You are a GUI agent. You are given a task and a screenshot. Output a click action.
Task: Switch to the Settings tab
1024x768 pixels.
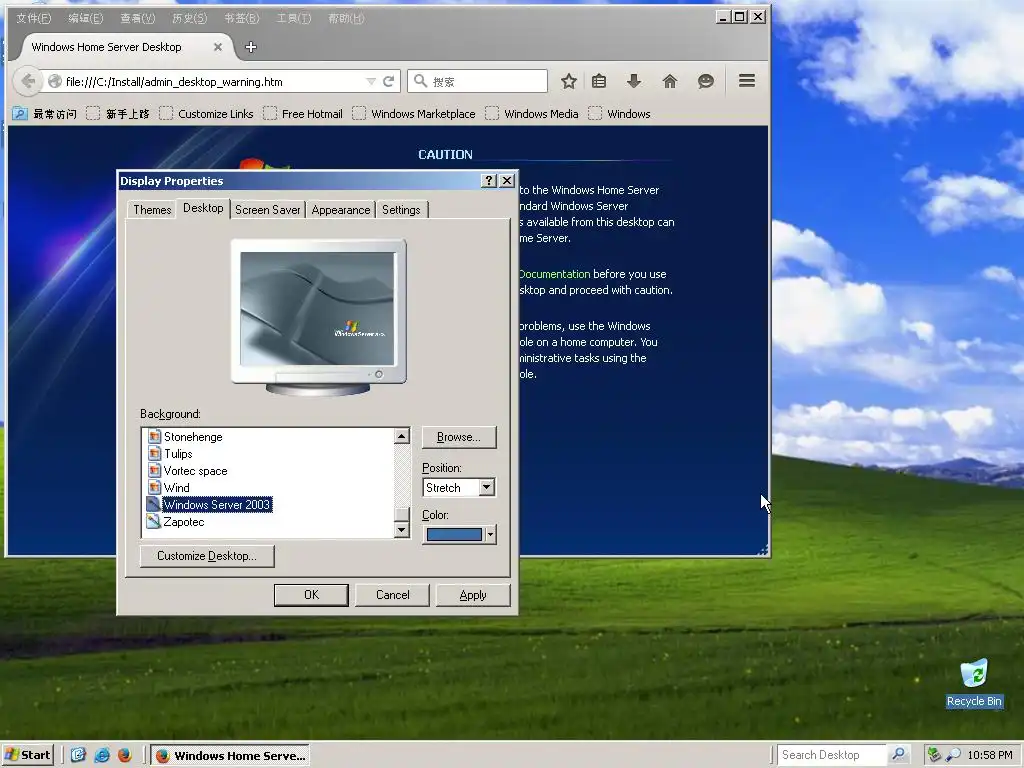(401, 210)
